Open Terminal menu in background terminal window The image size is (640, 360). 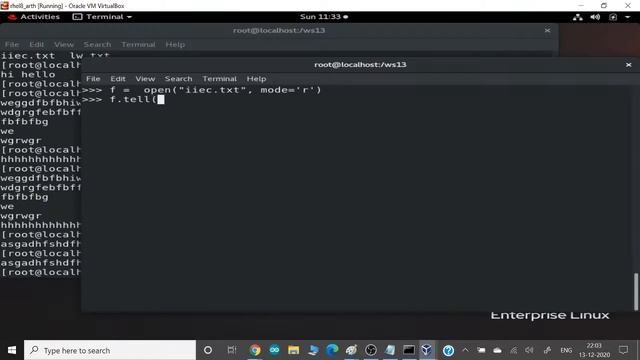(138, 44)
